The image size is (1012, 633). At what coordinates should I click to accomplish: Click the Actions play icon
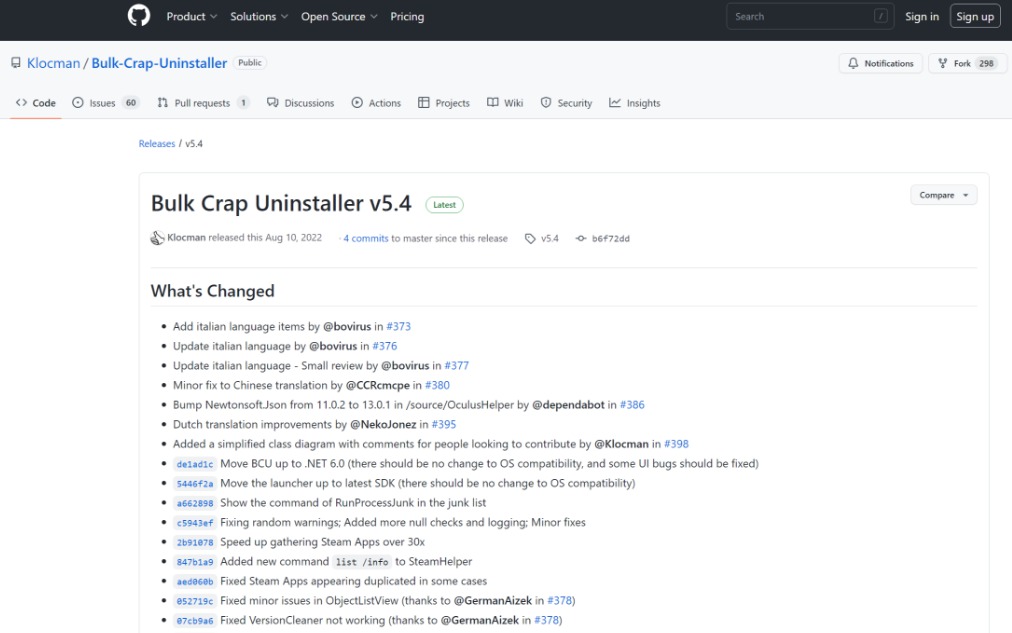[x=357, y=103]
